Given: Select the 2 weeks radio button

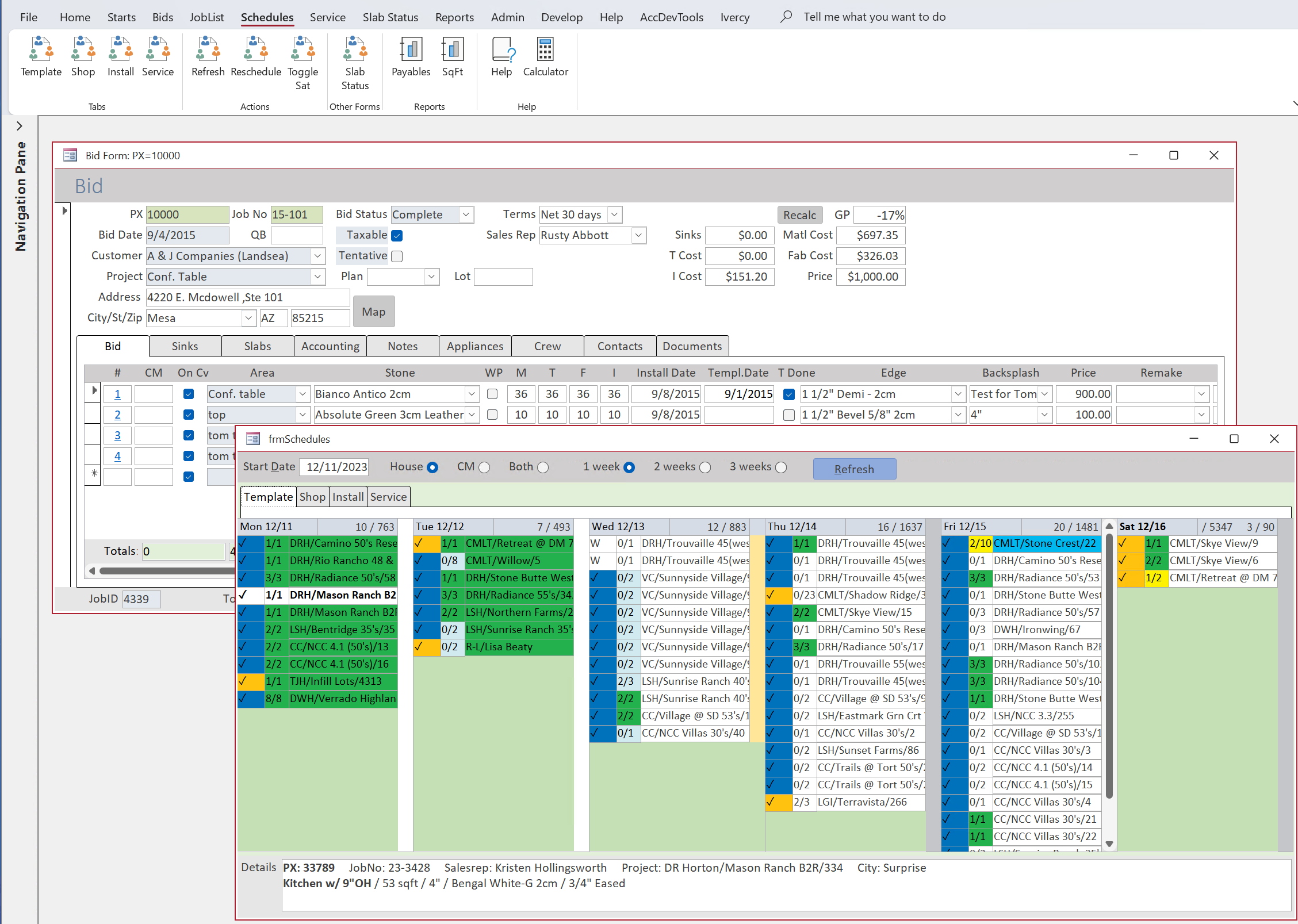Looking at the screenshot, I should (x=705, y=467).
